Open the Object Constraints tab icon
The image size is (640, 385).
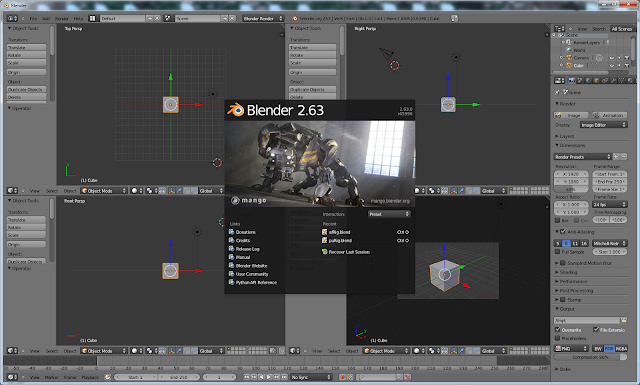pos(605,80)
